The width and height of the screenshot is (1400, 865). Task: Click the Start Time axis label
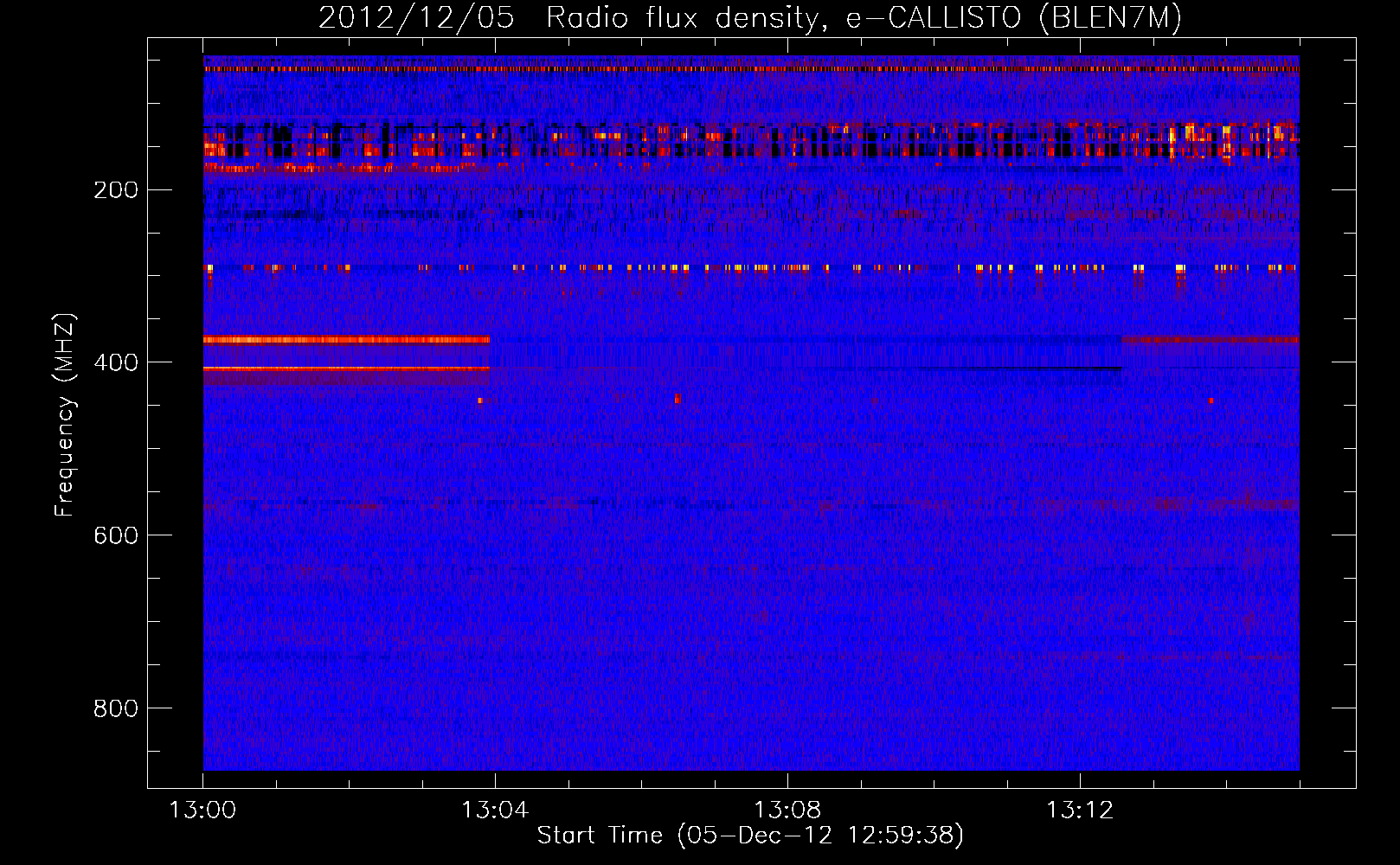coord(750,836)
